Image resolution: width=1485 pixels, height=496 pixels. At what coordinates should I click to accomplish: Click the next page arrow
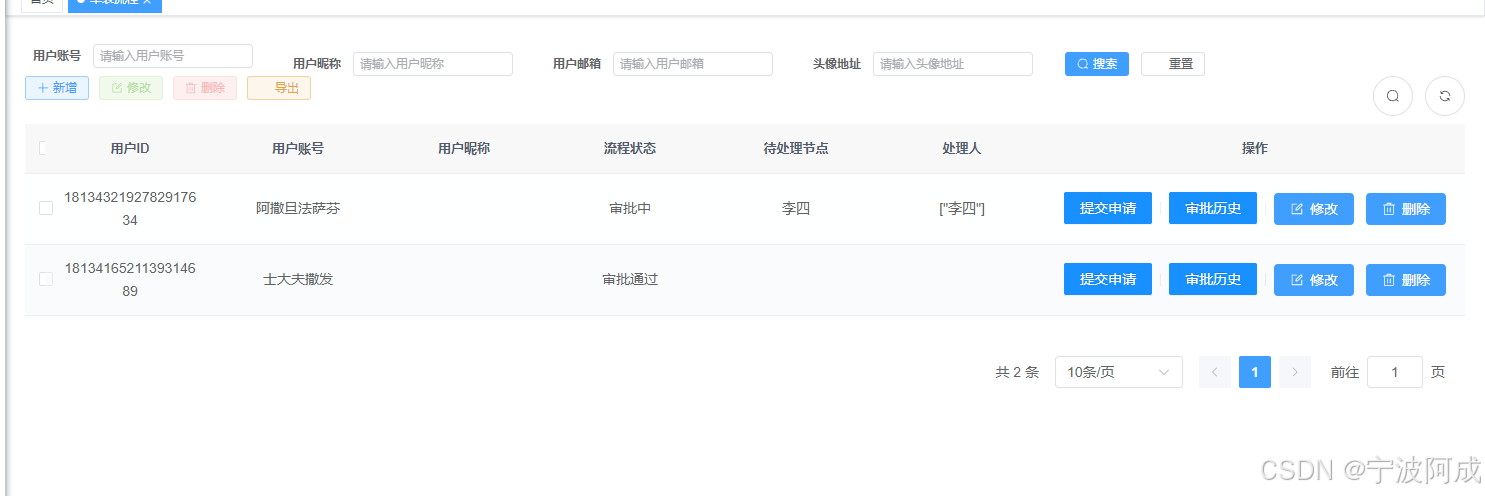click(1295, 372)
